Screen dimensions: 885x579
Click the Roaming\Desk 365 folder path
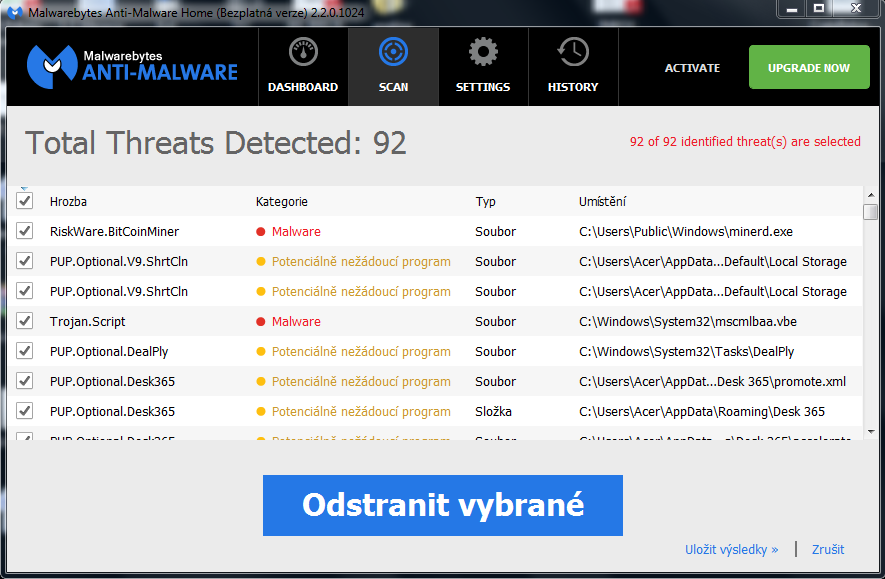pos(702,411)
